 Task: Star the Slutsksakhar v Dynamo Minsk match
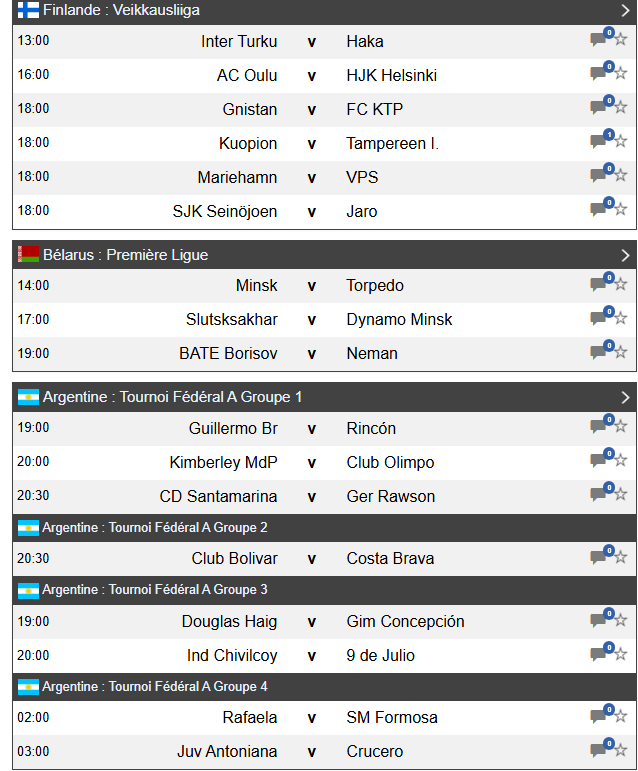coord(621,320)
